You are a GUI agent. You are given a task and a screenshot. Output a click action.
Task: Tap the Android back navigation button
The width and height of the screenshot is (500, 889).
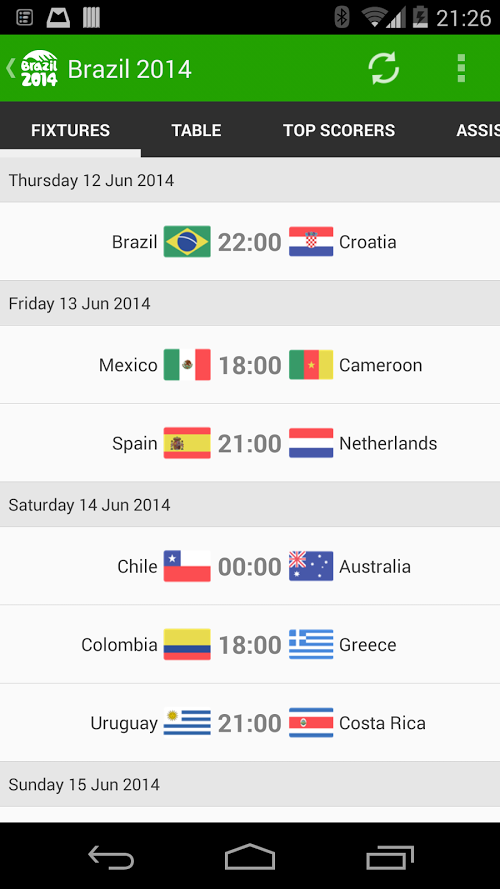click(111, 857)
